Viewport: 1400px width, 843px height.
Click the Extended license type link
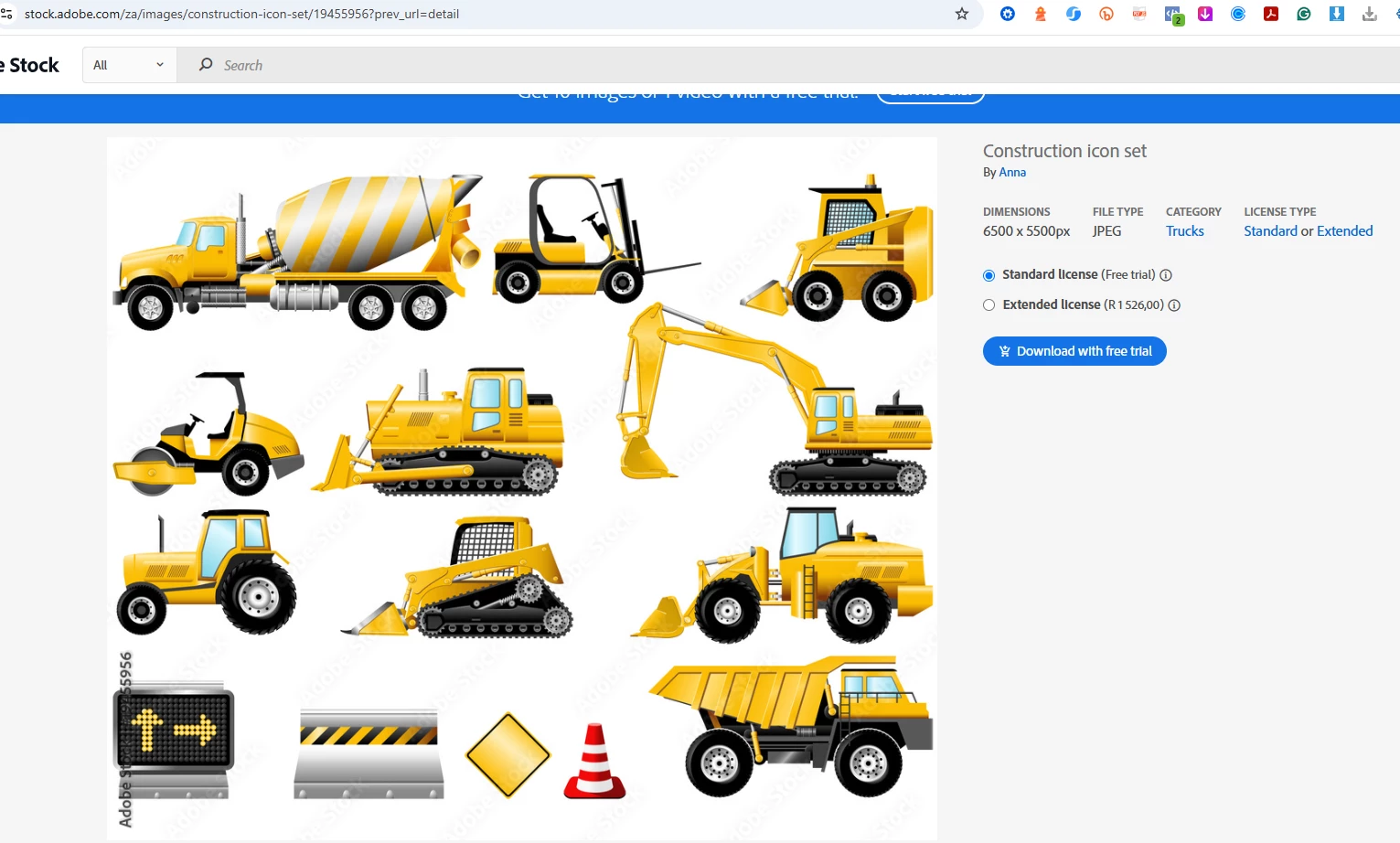click(1344, 231)
